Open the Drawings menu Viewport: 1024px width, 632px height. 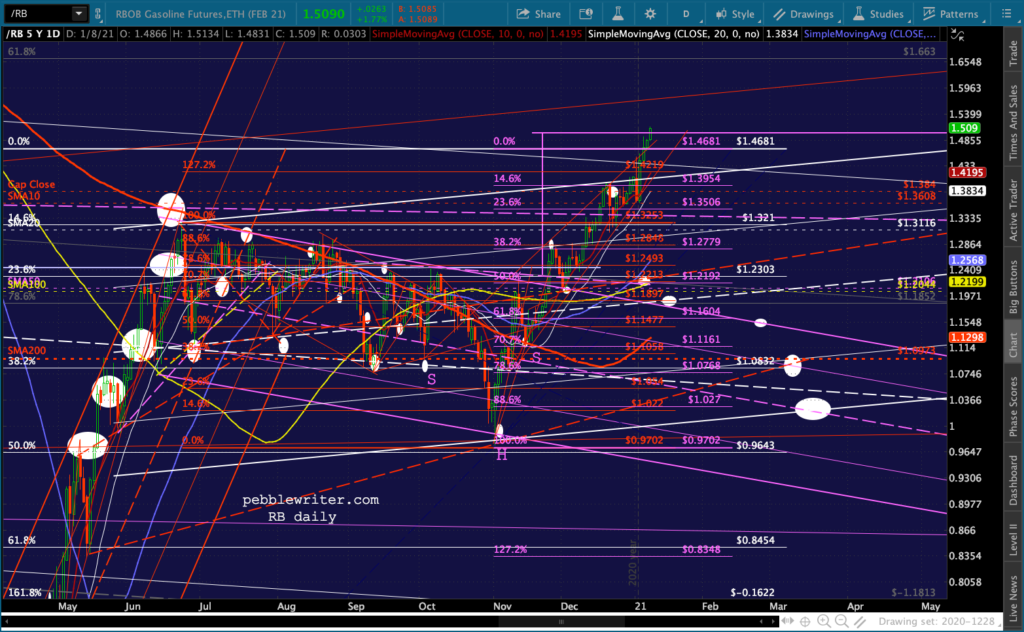pyautogui.click(x=805, y=14)
